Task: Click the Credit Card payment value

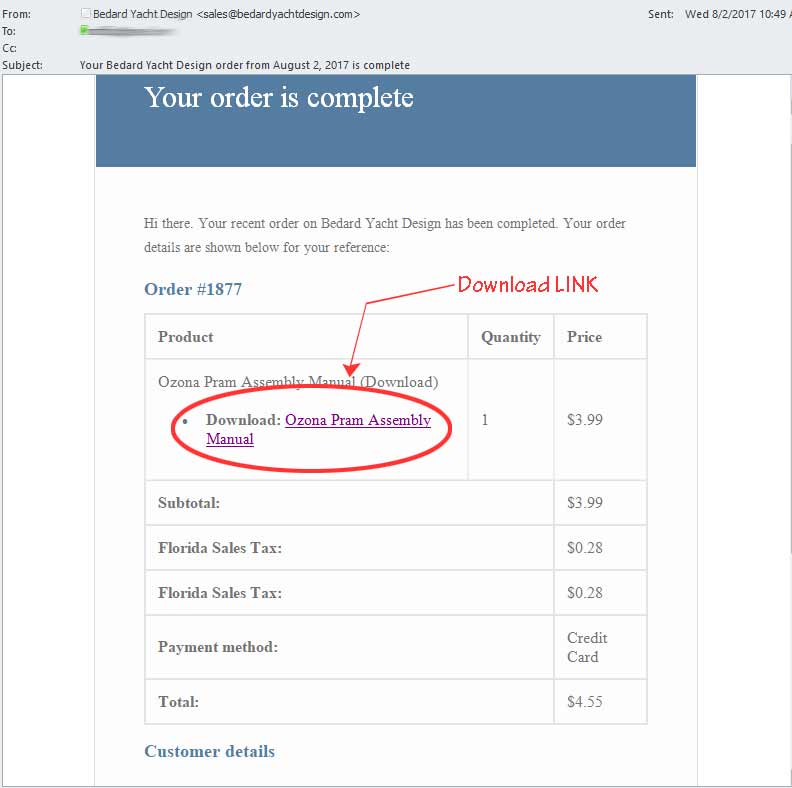Action: (x=587, y=647)
